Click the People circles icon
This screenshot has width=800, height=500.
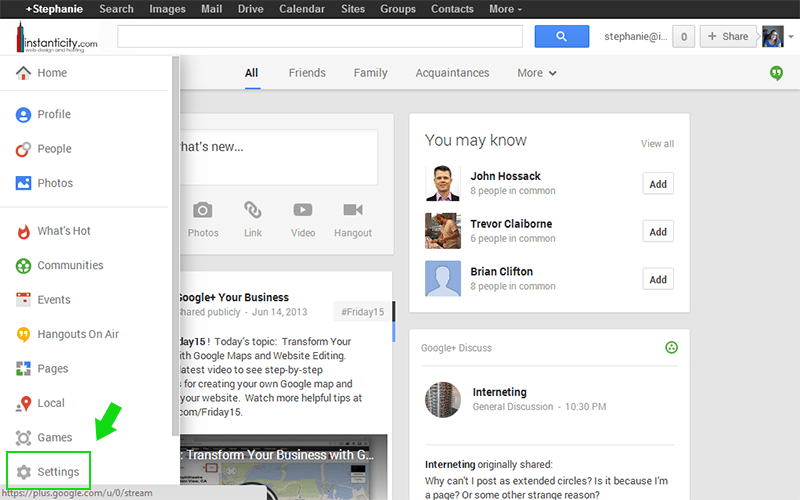point(23,149)
